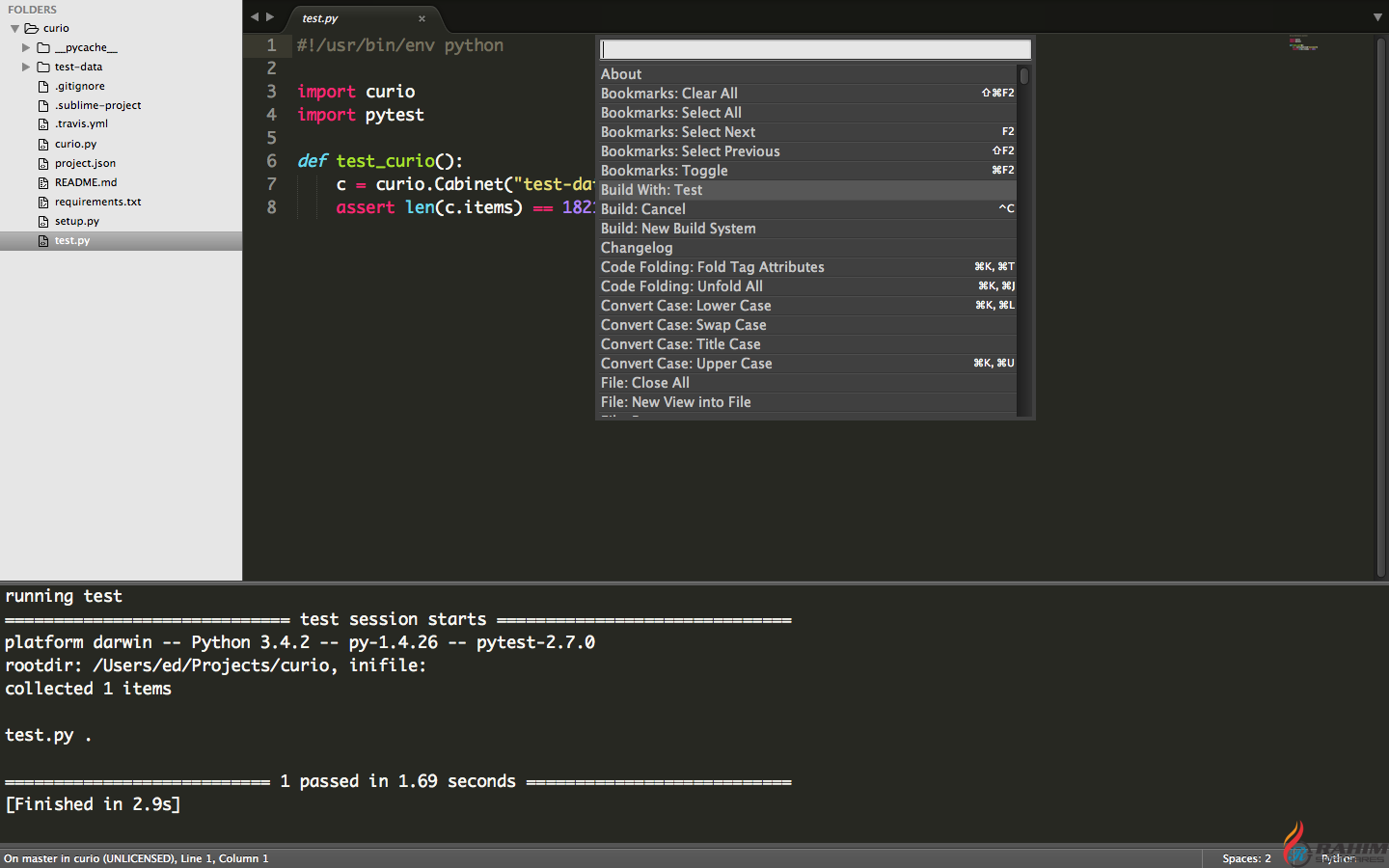1389x868 pixels.
Task: Open setup.py from the sidebar
Action: coord(77,221)
